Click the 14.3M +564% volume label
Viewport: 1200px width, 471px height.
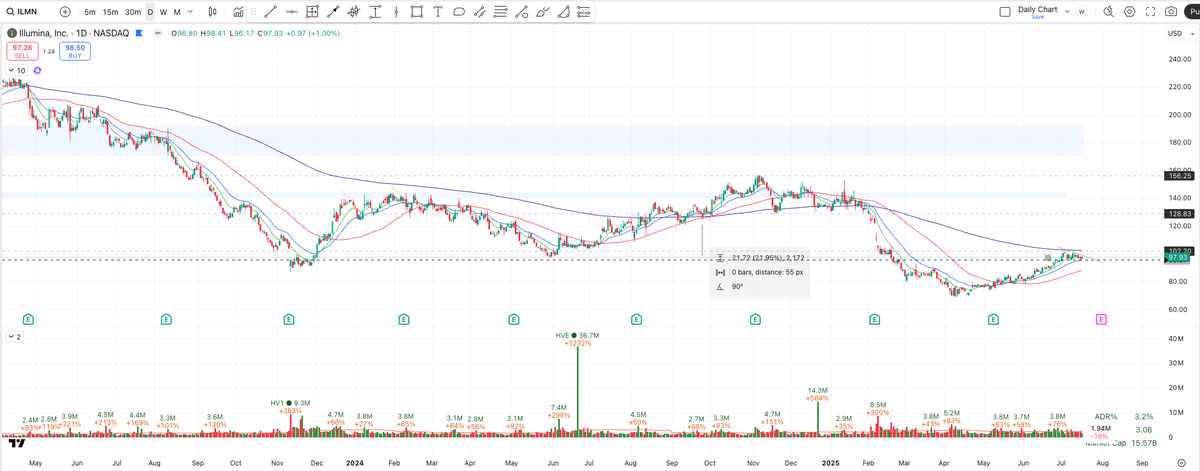(x=818, y=394)
